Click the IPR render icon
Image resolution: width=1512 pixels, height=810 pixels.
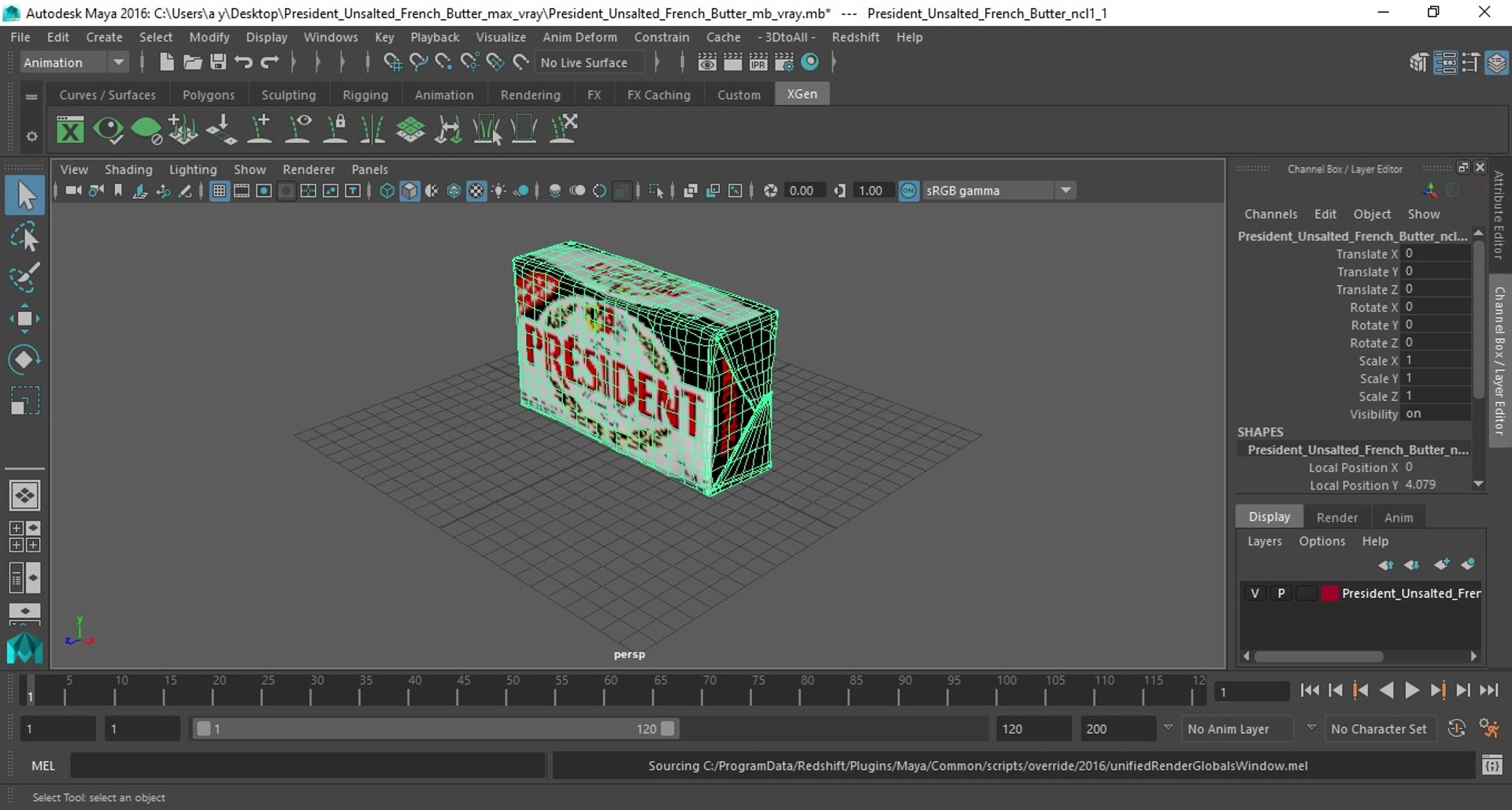758,62
